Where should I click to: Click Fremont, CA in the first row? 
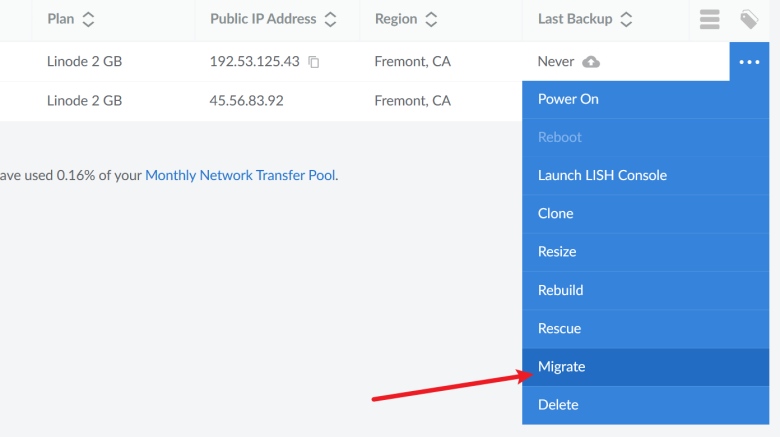tap(412, 61)
